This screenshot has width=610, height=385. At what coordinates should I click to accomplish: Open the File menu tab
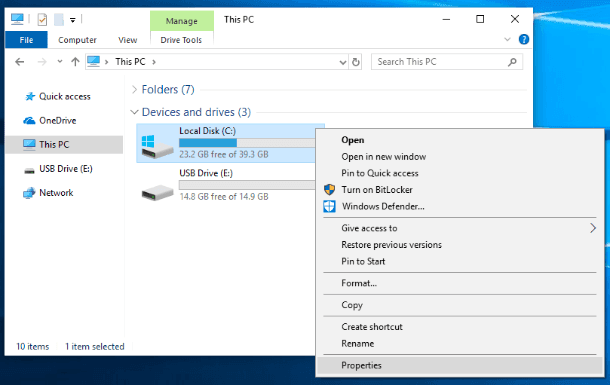(x=26, y=40)
